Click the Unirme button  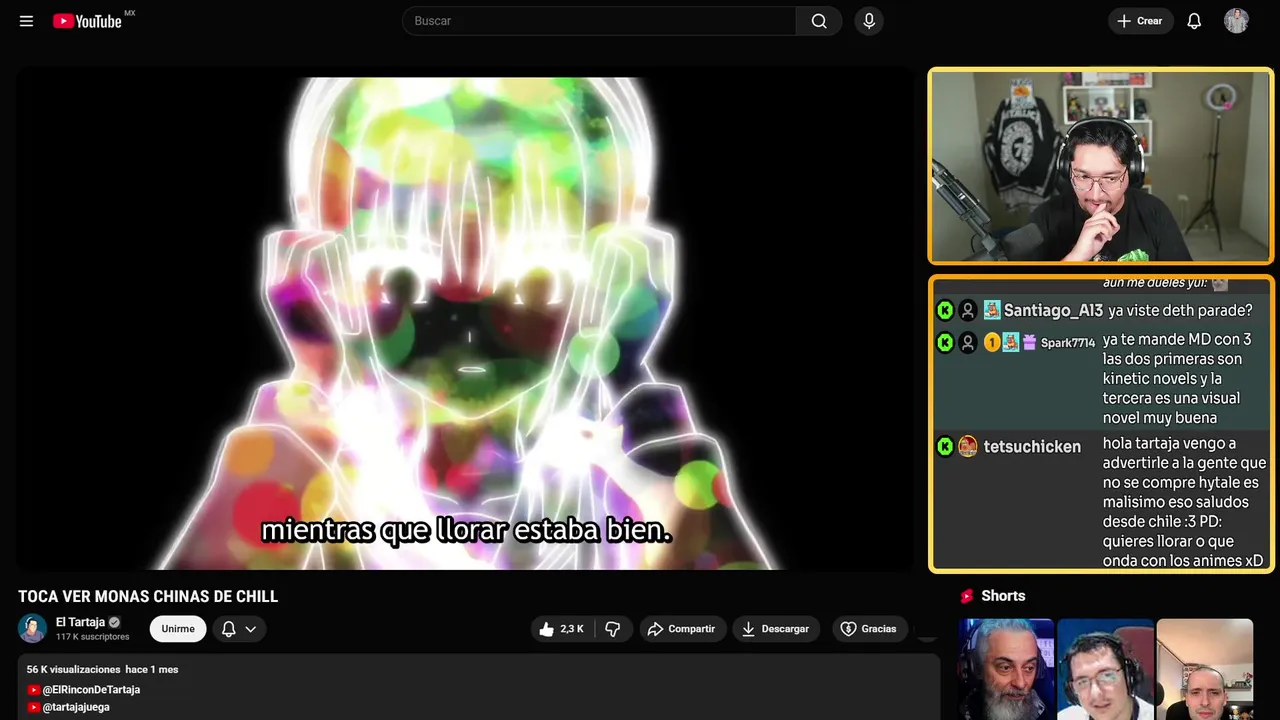[178, 629]
